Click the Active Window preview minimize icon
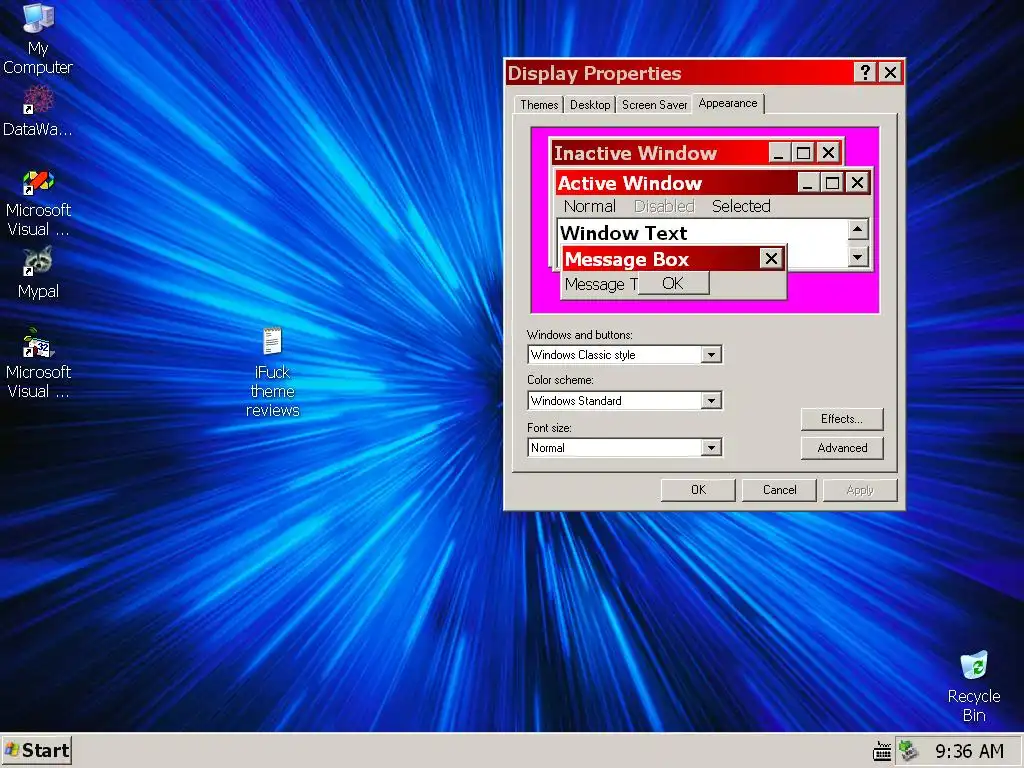Screen dimensions: 1024x768 [x=808, y=182]
